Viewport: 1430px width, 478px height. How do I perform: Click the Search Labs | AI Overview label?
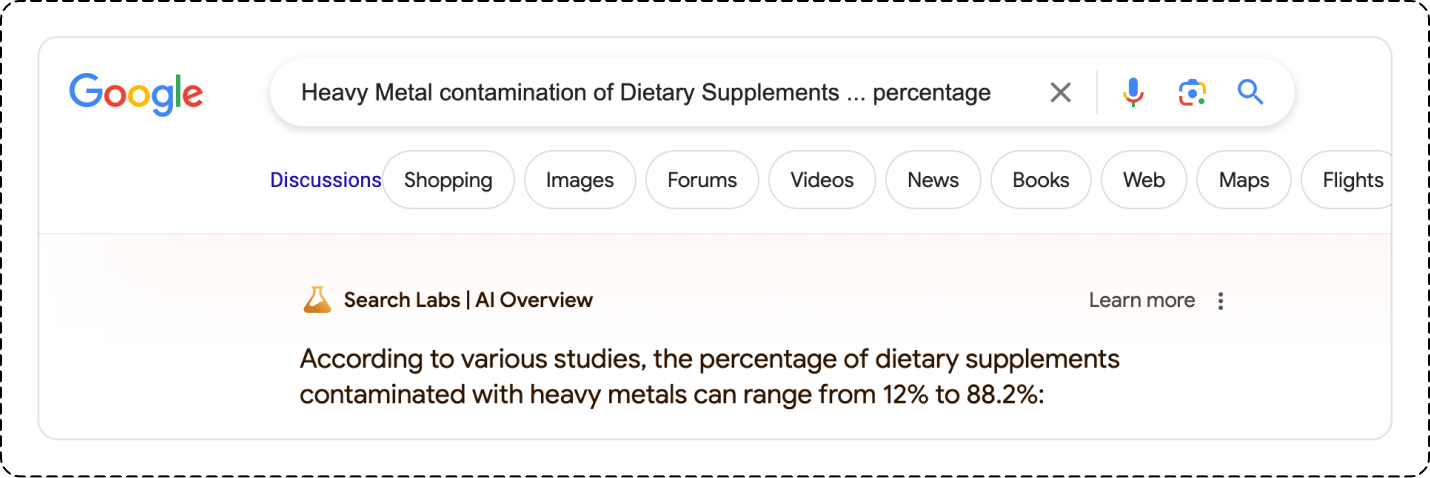[x=468, y=299]
